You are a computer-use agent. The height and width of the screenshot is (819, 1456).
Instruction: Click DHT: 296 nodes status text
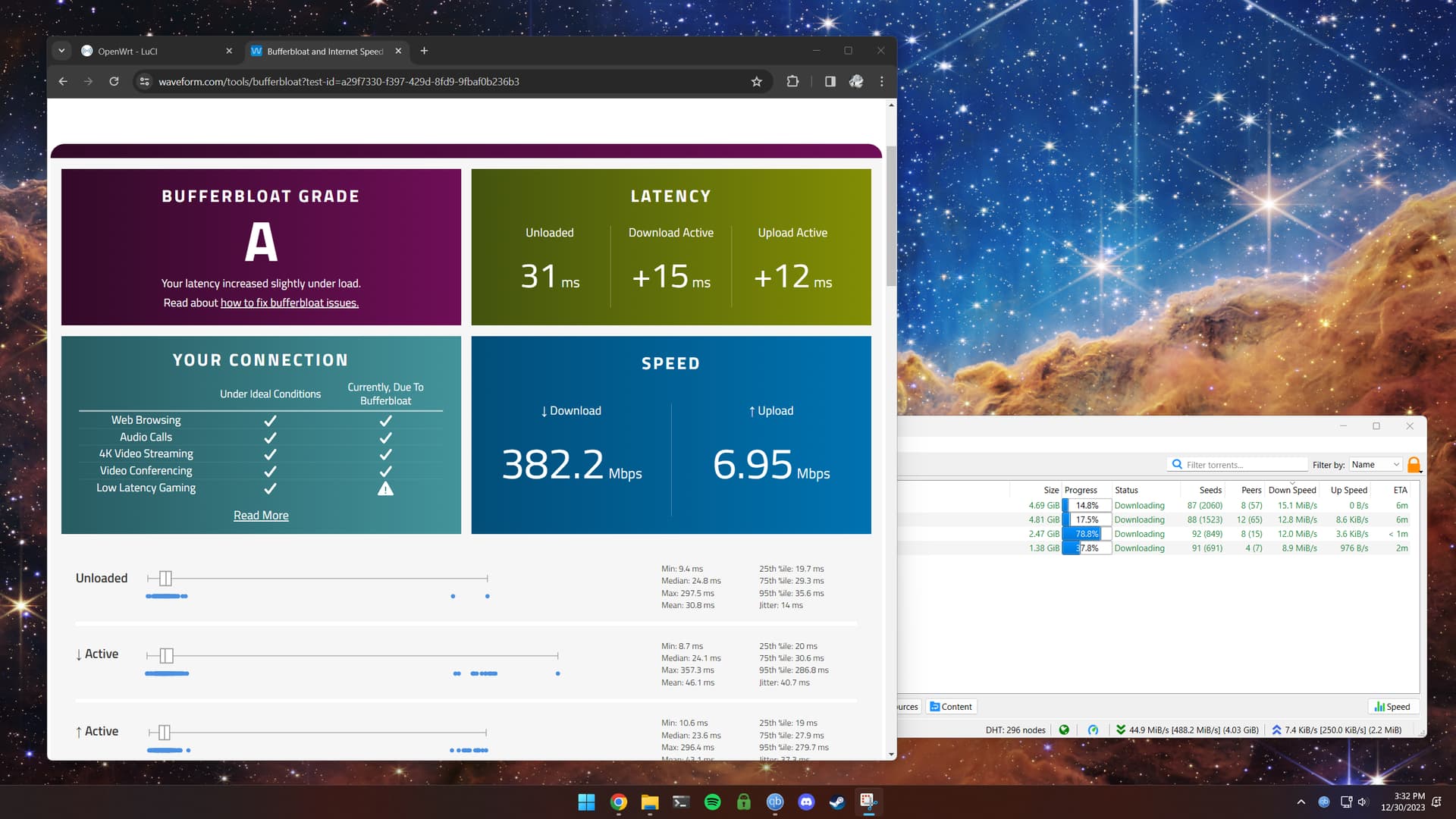[x=1015, y=730]
